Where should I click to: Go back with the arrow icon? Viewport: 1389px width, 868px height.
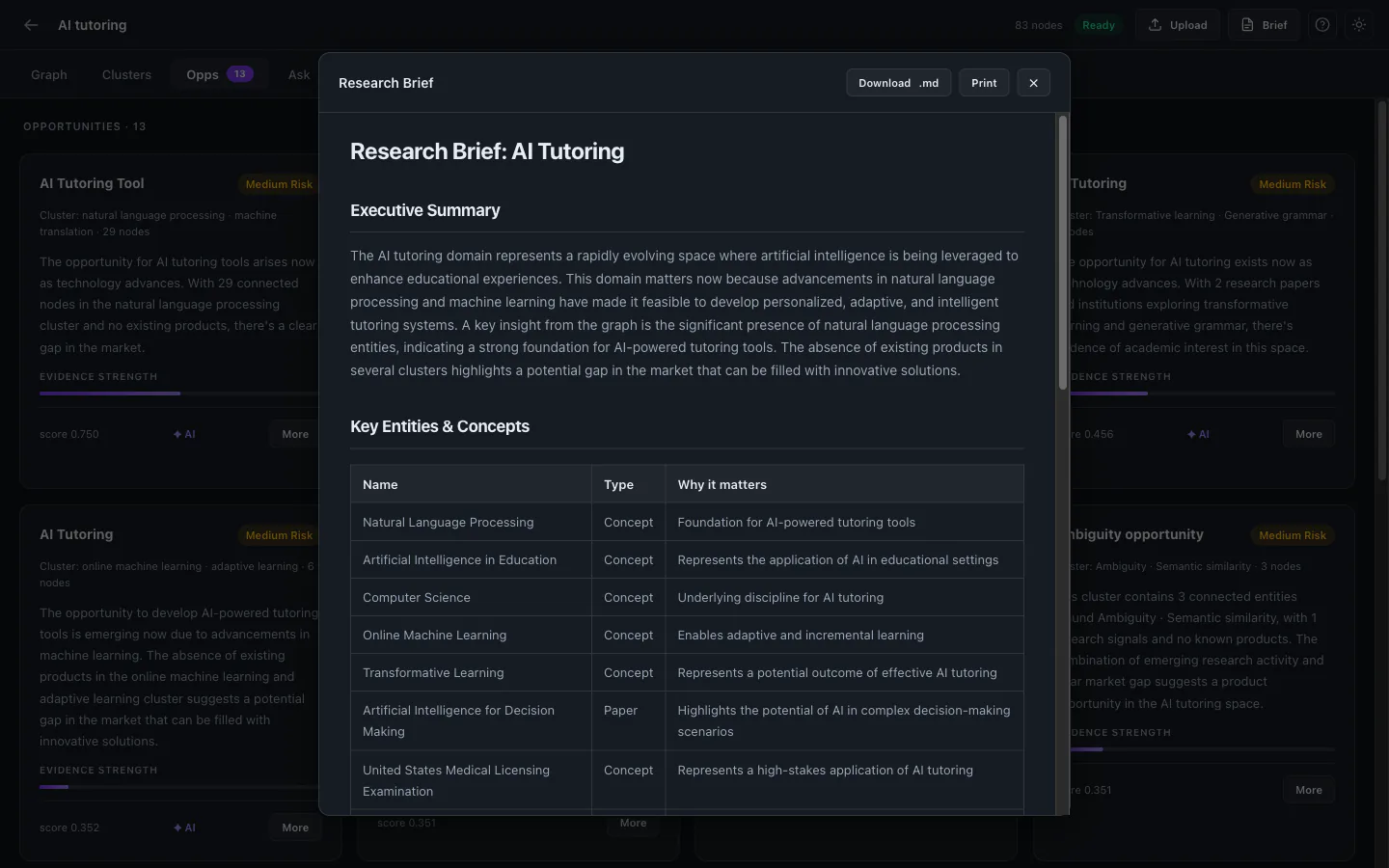[x=31, y=25]
